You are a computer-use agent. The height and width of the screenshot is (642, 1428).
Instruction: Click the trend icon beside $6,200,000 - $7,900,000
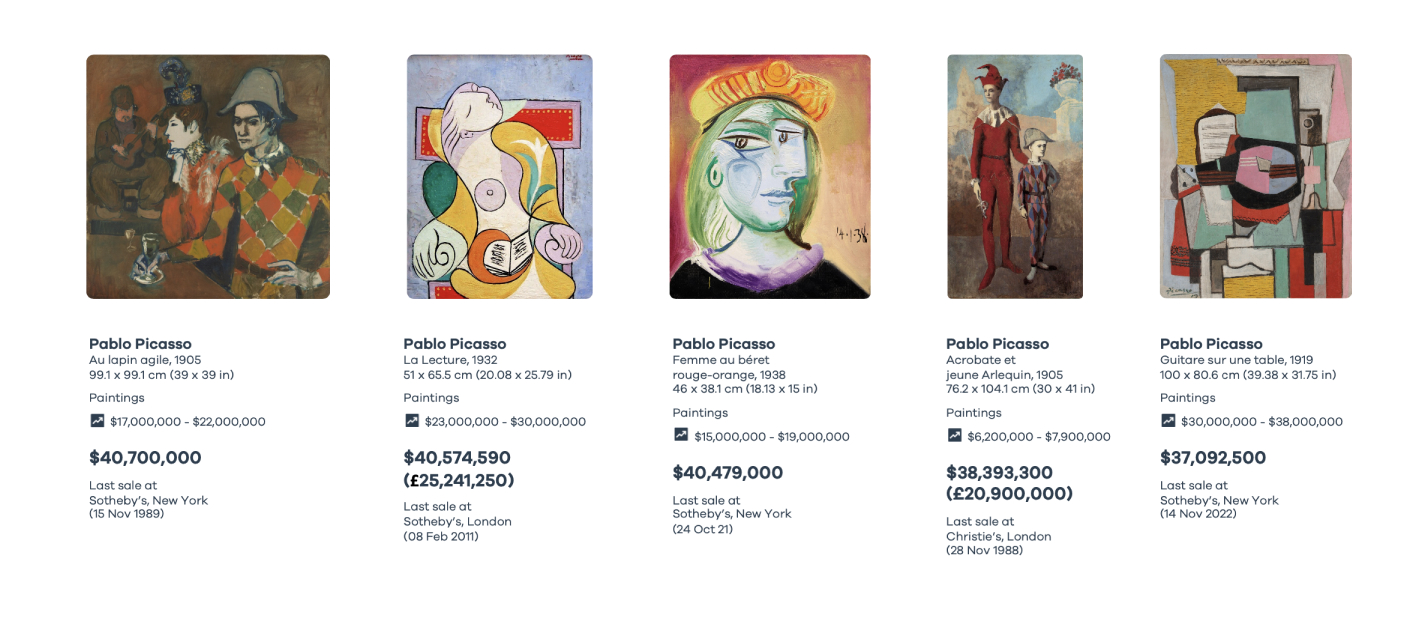(954, 435)
